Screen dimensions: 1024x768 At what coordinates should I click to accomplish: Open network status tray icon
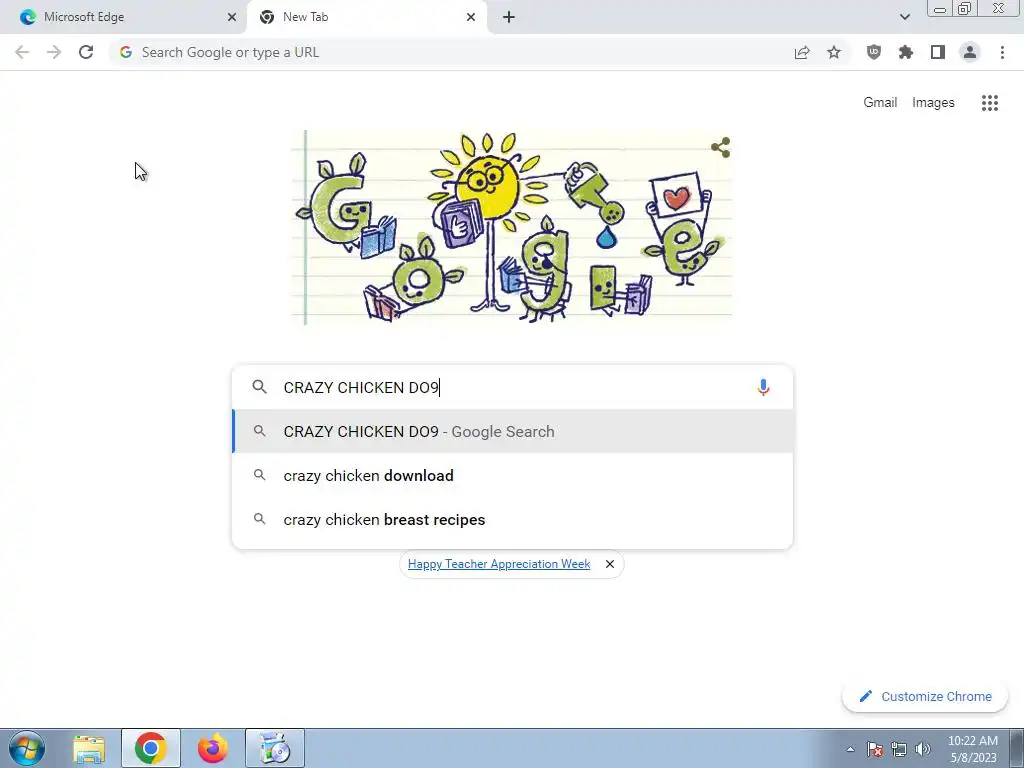click(899, 749)
